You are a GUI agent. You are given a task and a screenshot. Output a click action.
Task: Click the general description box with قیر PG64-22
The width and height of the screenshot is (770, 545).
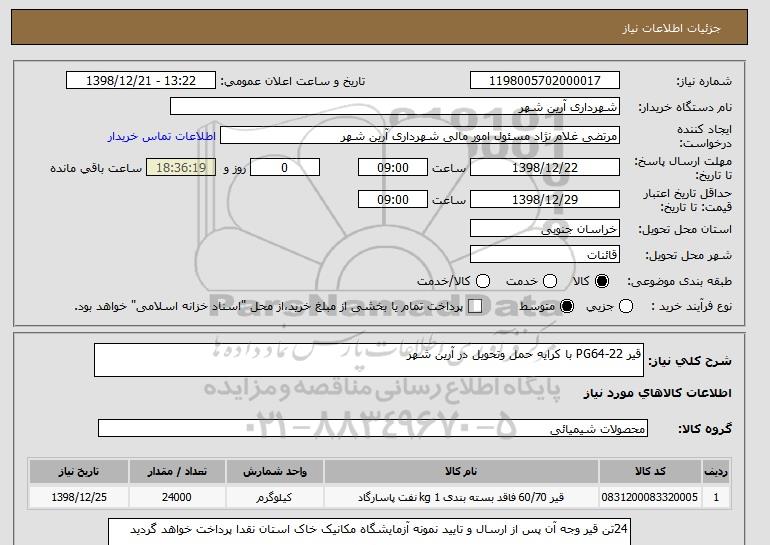[369, 360]
